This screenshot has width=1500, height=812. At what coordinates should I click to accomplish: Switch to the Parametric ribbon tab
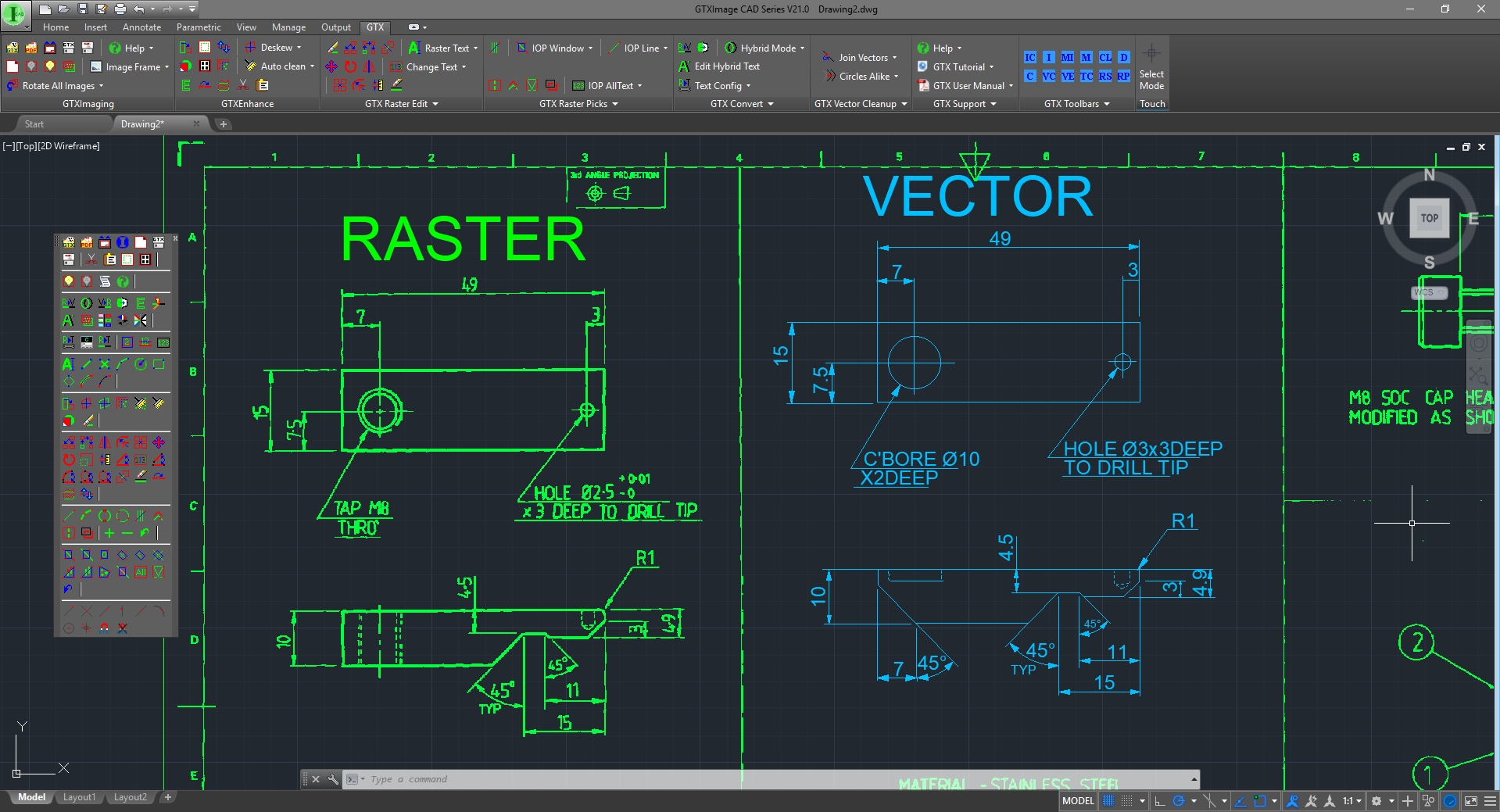click(x=199, y=27)
